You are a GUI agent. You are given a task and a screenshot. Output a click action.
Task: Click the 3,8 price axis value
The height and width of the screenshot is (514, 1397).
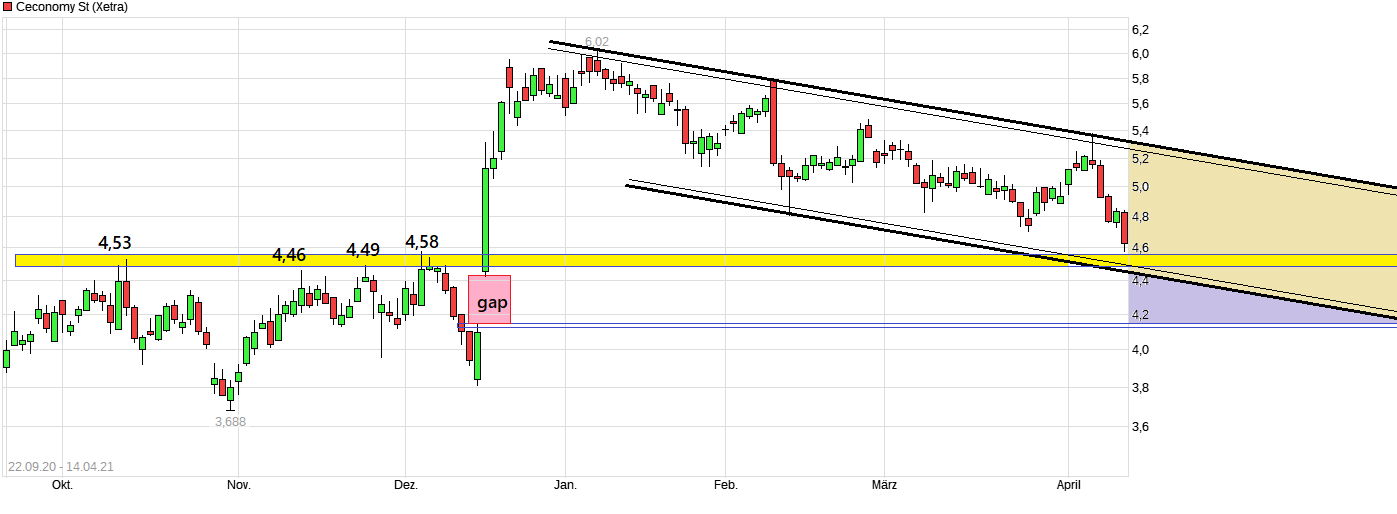(x=1140, y=388)
